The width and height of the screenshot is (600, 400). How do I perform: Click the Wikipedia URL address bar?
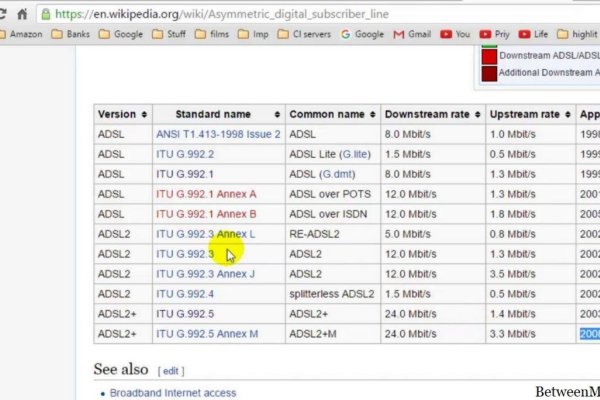[318, 15]
